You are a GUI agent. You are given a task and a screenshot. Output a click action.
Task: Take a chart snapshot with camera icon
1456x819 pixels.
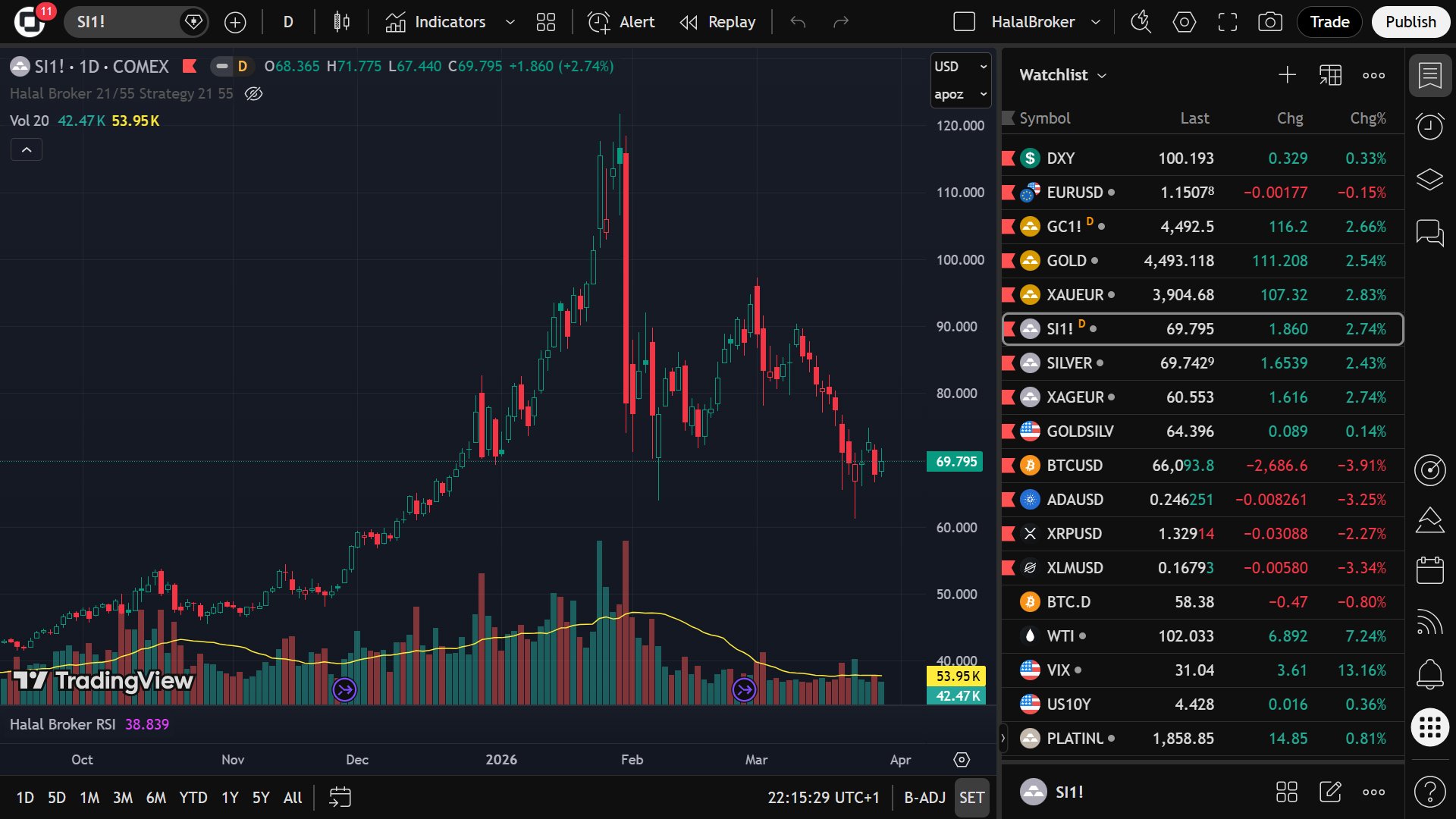[1269, 22]
